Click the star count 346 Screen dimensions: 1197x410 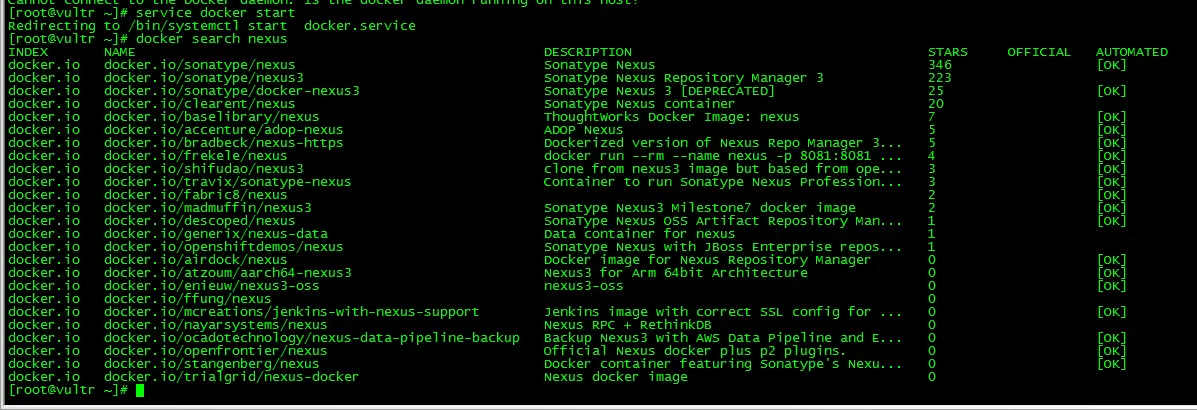point(939,65)
